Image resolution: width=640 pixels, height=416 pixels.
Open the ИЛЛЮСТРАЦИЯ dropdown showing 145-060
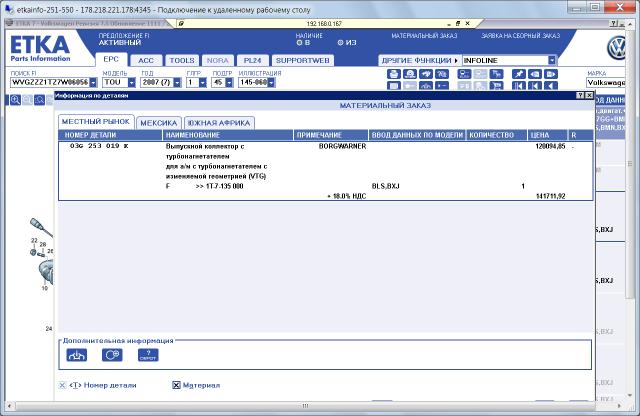271,82
